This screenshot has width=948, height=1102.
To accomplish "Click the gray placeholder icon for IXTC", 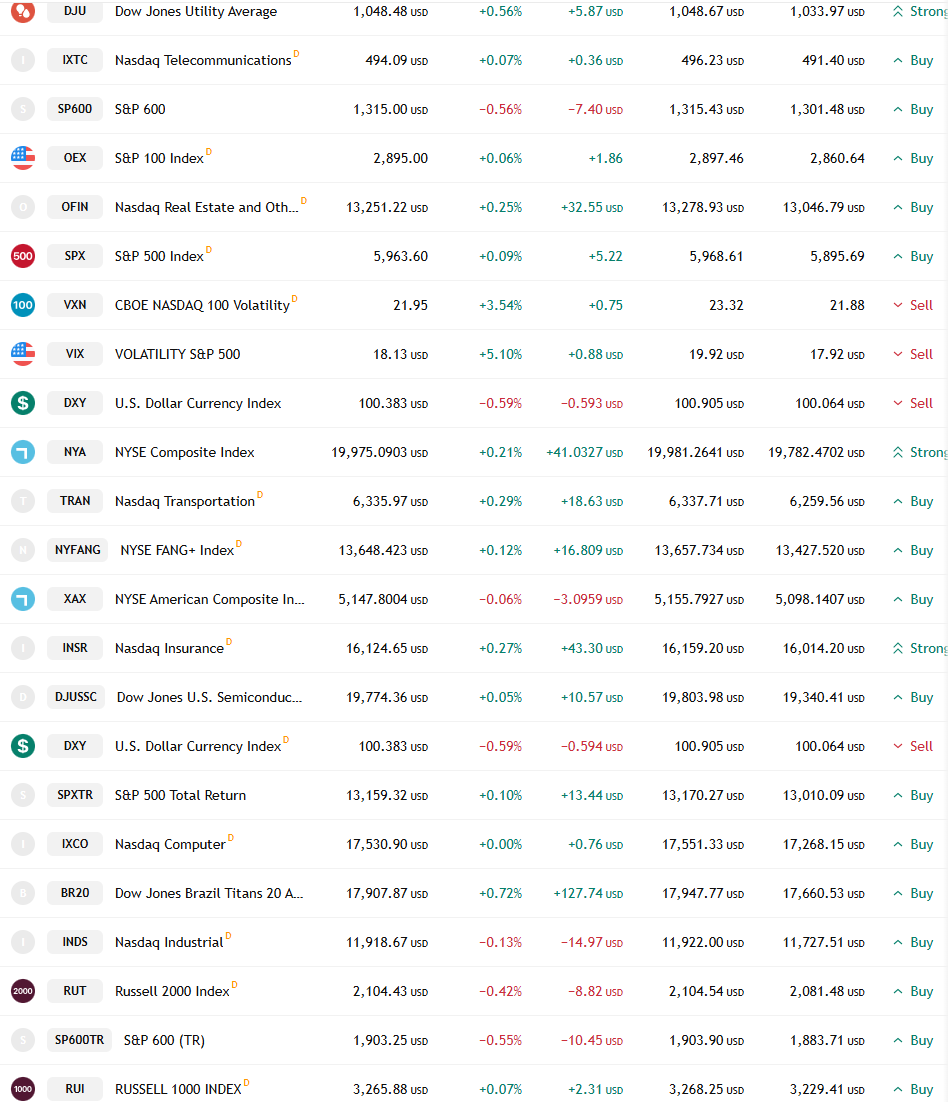I will pyautogui.click(x=23, y=60).
